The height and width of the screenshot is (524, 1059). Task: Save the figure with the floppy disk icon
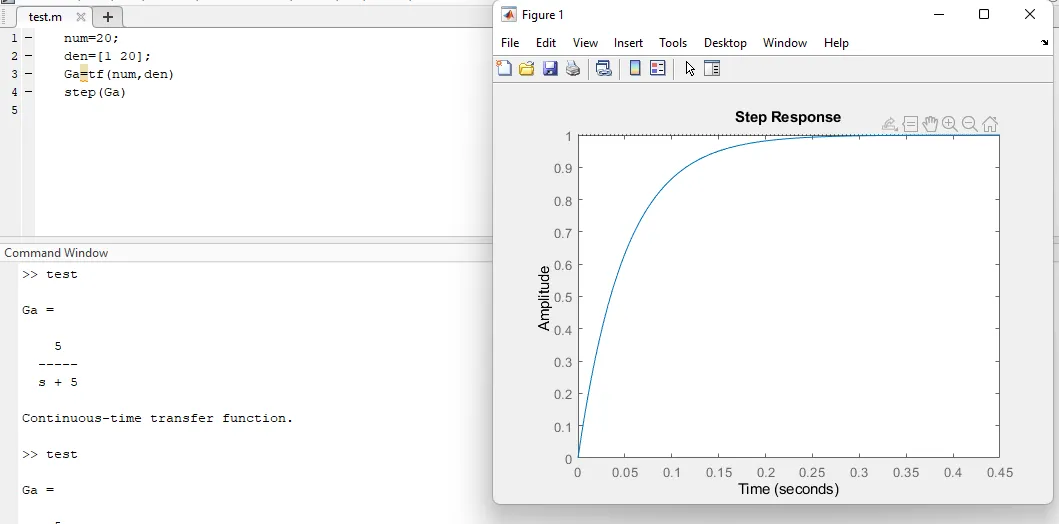(550, 69)
